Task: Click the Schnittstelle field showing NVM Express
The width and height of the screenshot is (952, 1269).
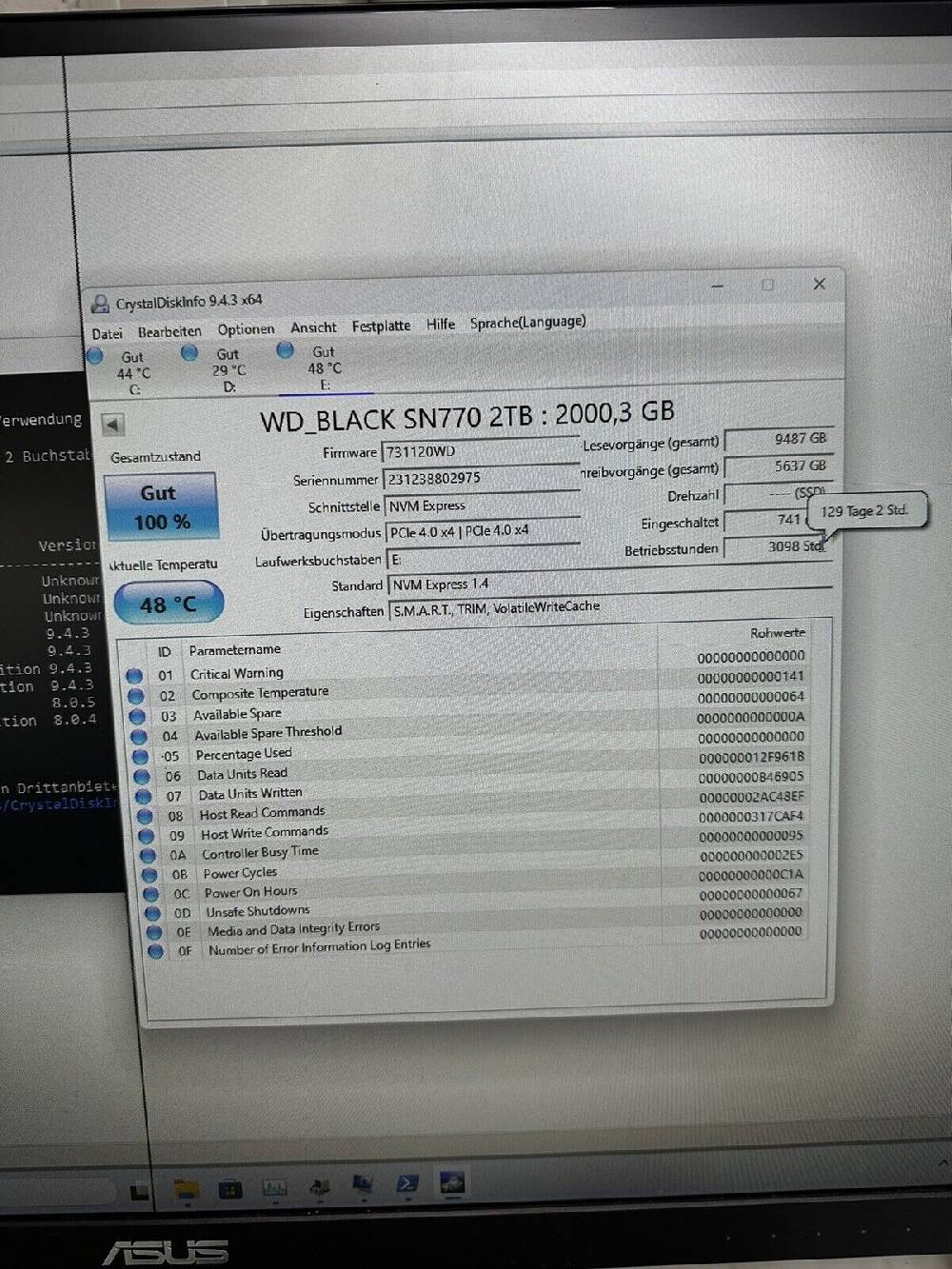Action: click(x=483, y=506)
